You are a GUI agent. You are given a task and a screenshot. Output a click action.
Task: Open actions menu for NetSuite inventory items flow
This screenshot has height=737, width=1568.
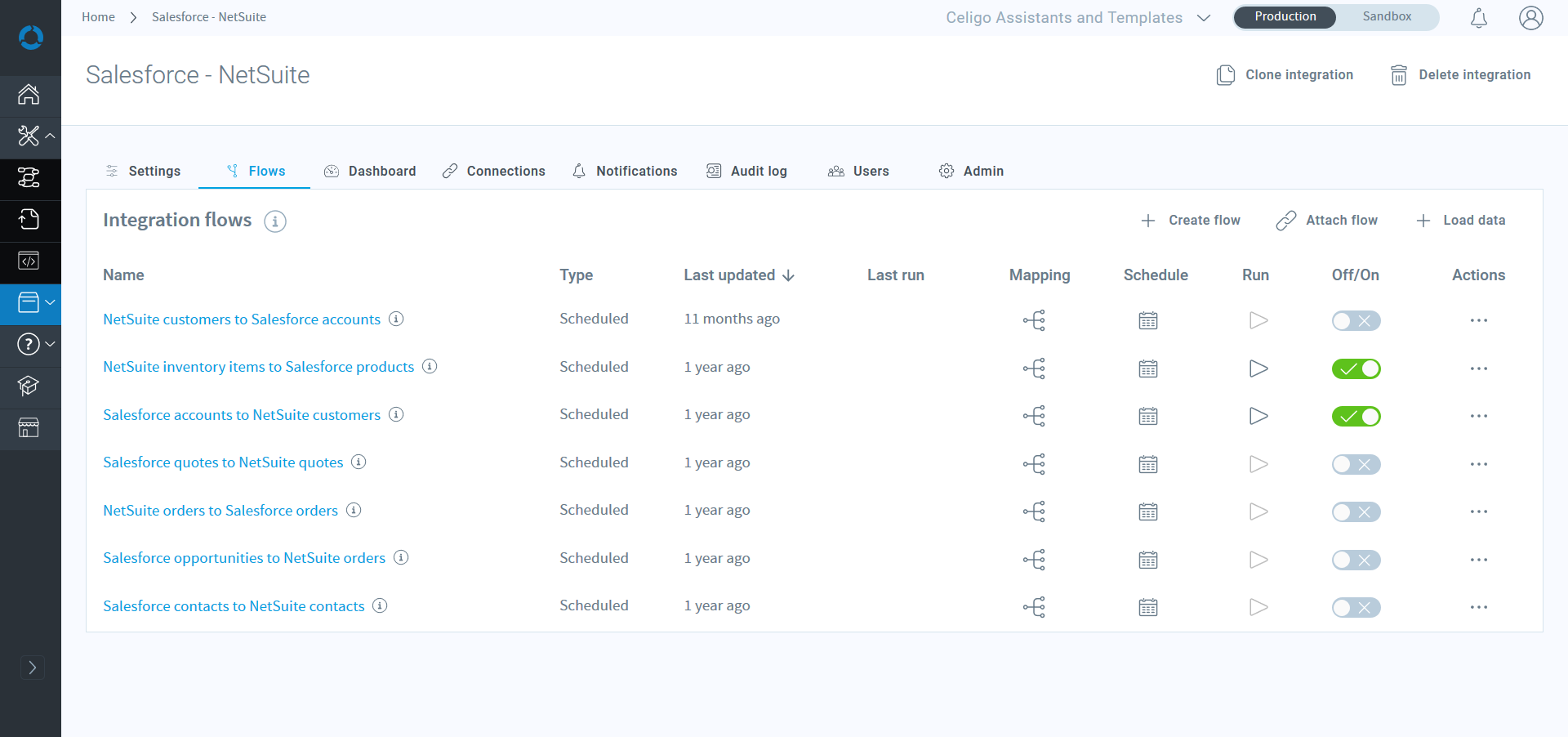pyautogui.click(x=1479, y=368)
